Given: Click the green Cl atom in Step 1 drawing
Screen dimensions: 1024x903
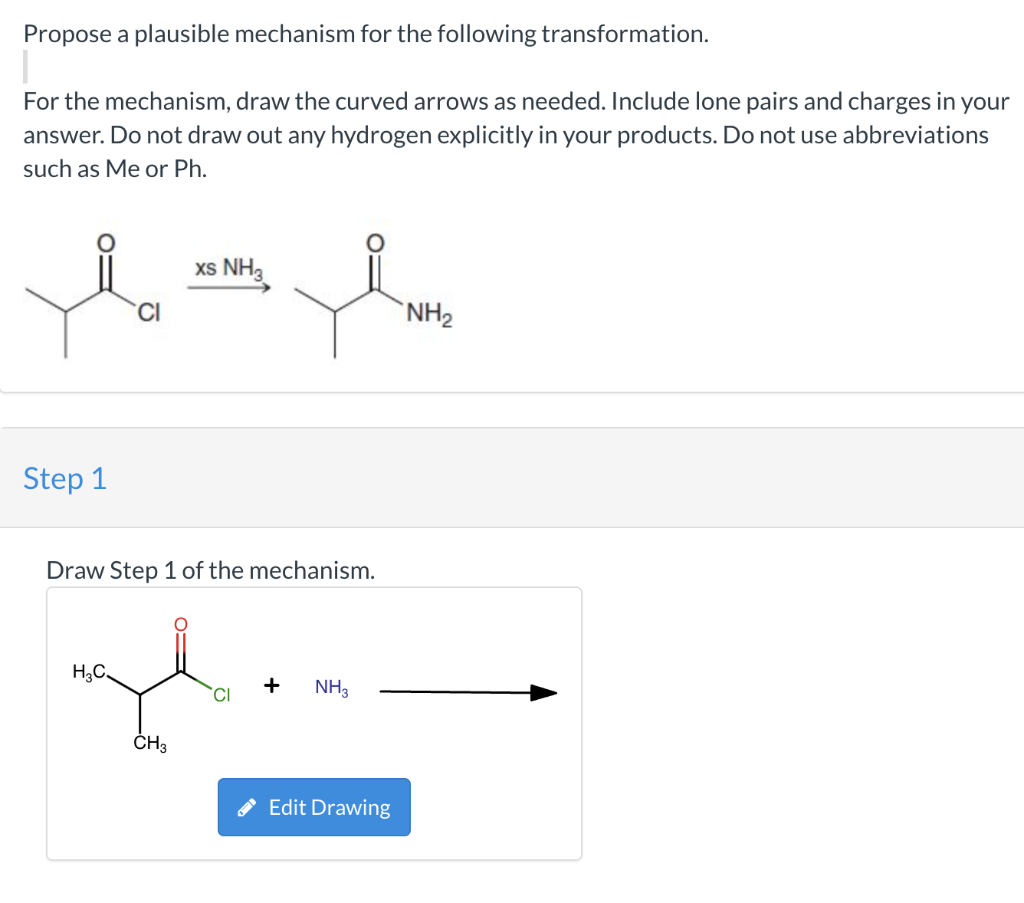Looking at the screenshot, I should [x=221, y=696].
